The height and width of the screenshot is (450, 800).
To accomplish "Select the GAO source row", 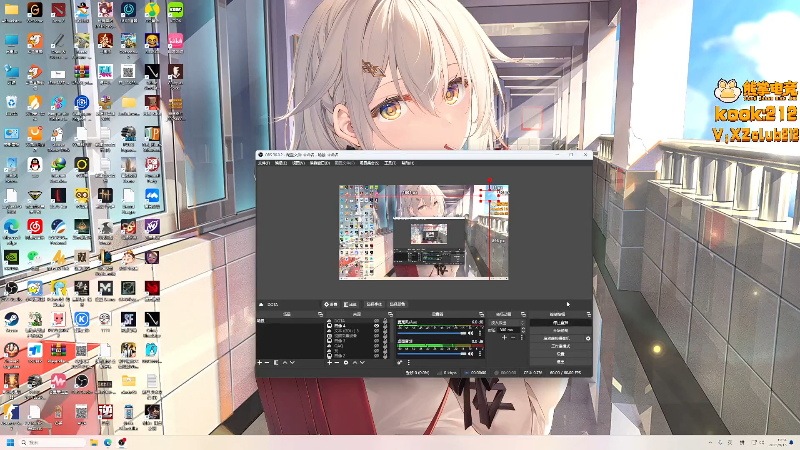I will pyautogui.click(x=357, y=346).
